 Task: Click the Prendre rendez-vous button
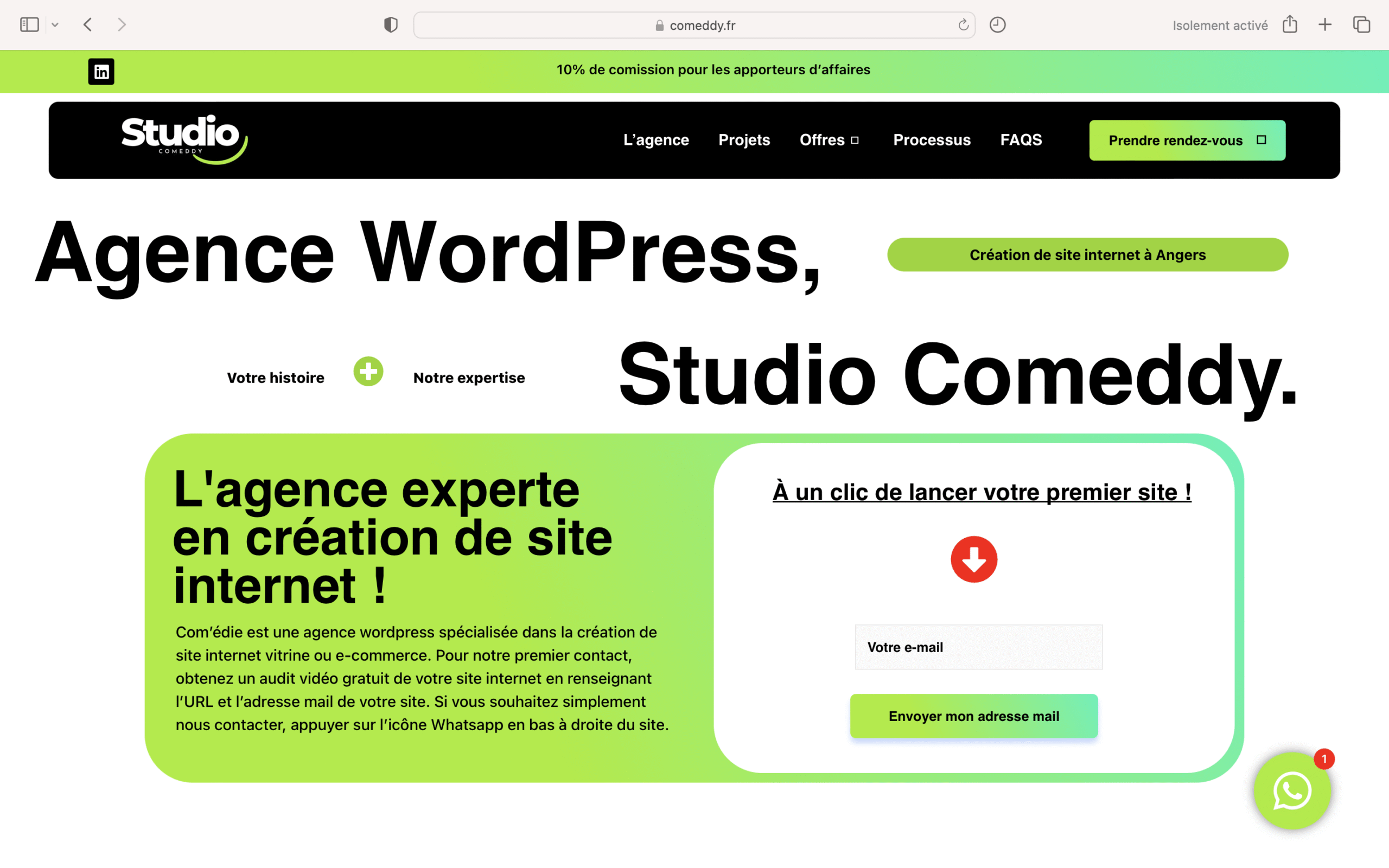point(1187,140)
